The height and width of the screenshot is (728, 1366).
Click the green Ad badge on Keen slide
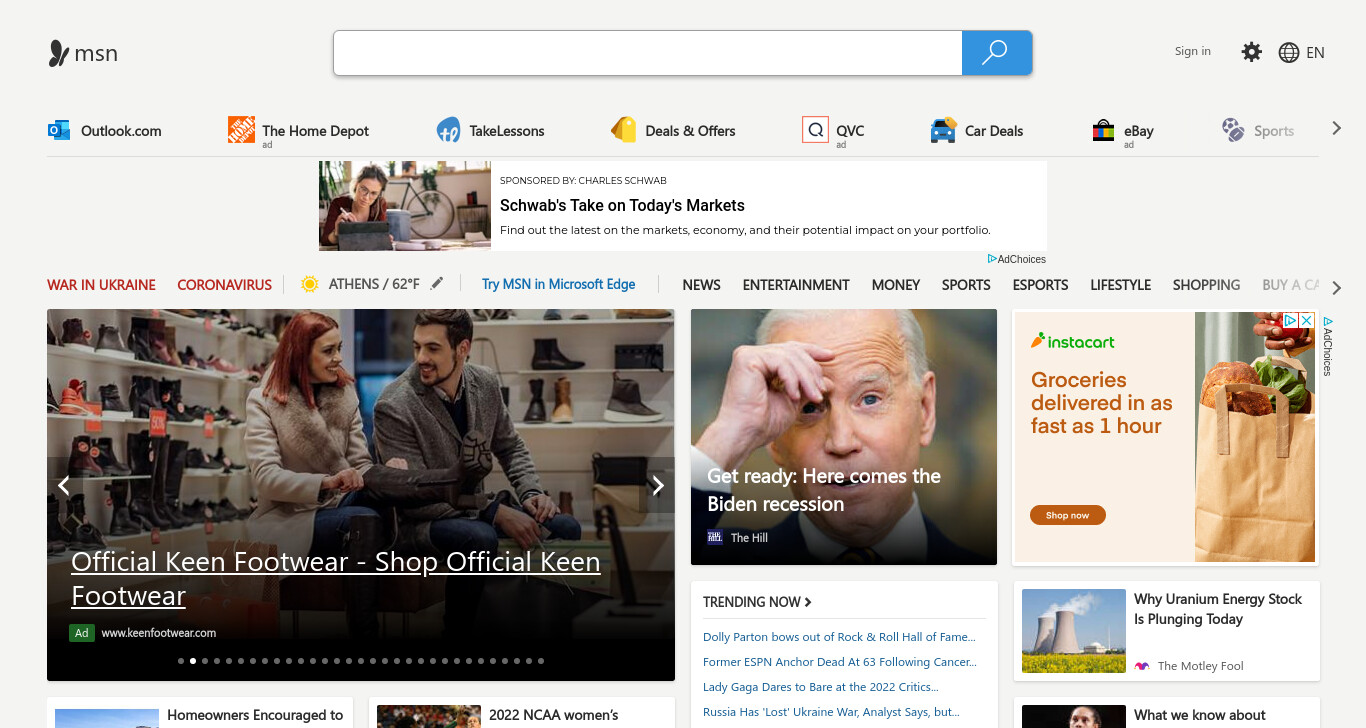tap(82, 633)
